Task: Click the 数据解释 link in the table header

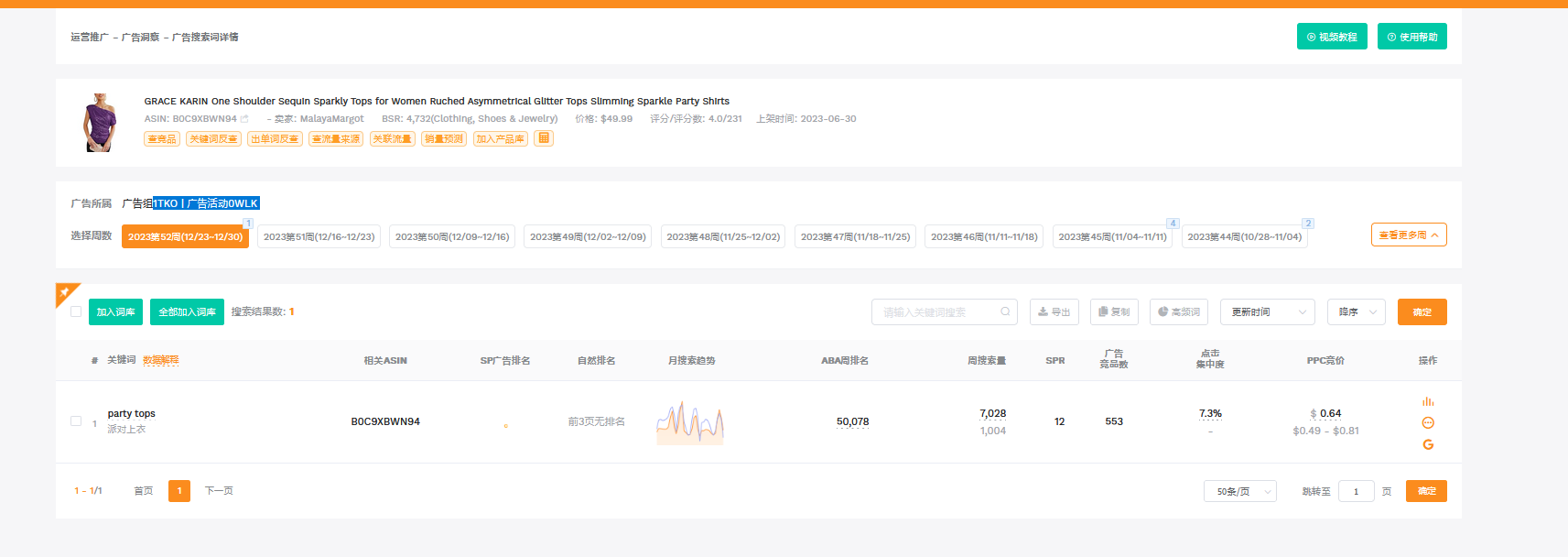Action: [160, 360]
